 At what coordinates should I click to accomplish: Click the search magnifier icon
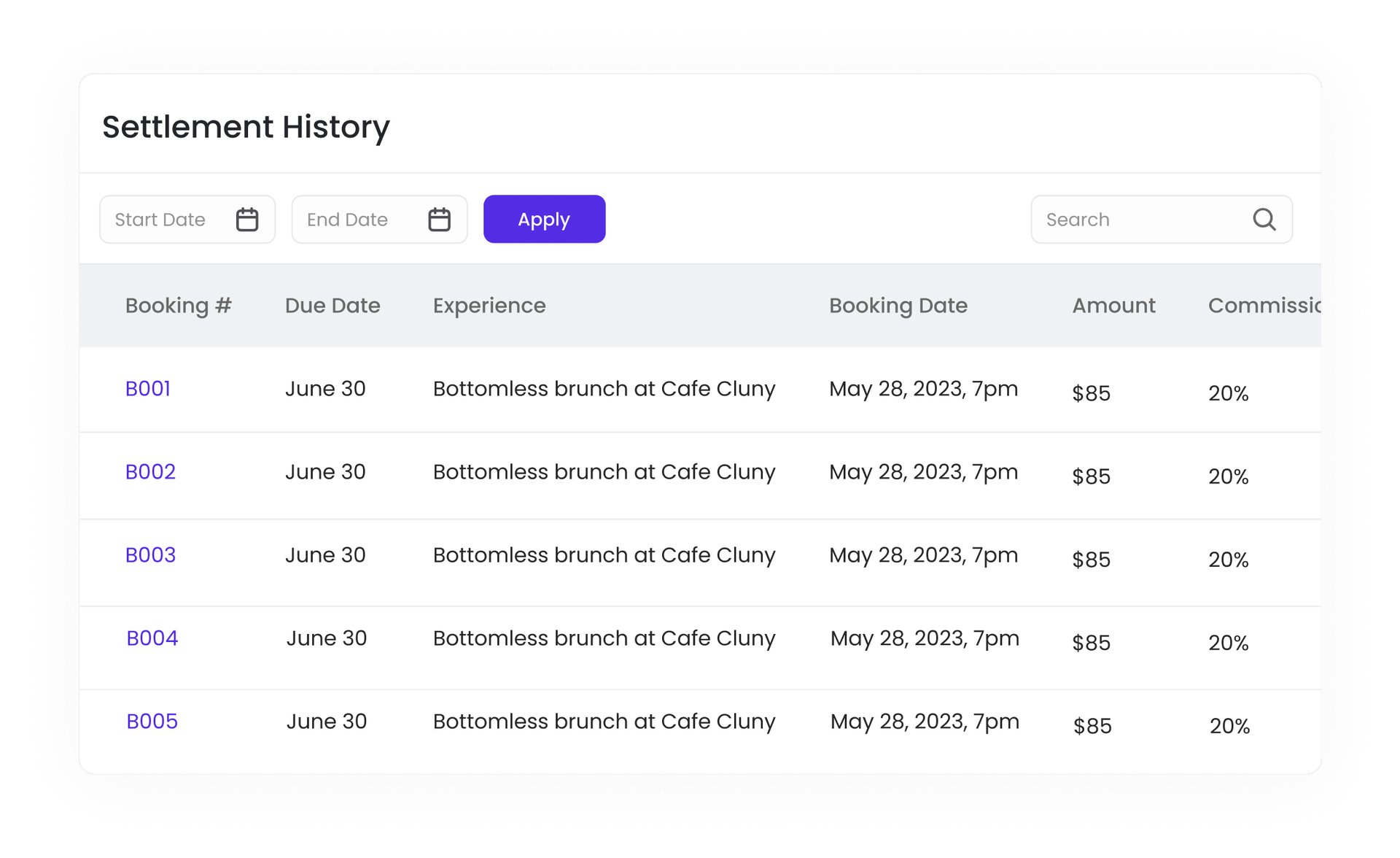1264,220
